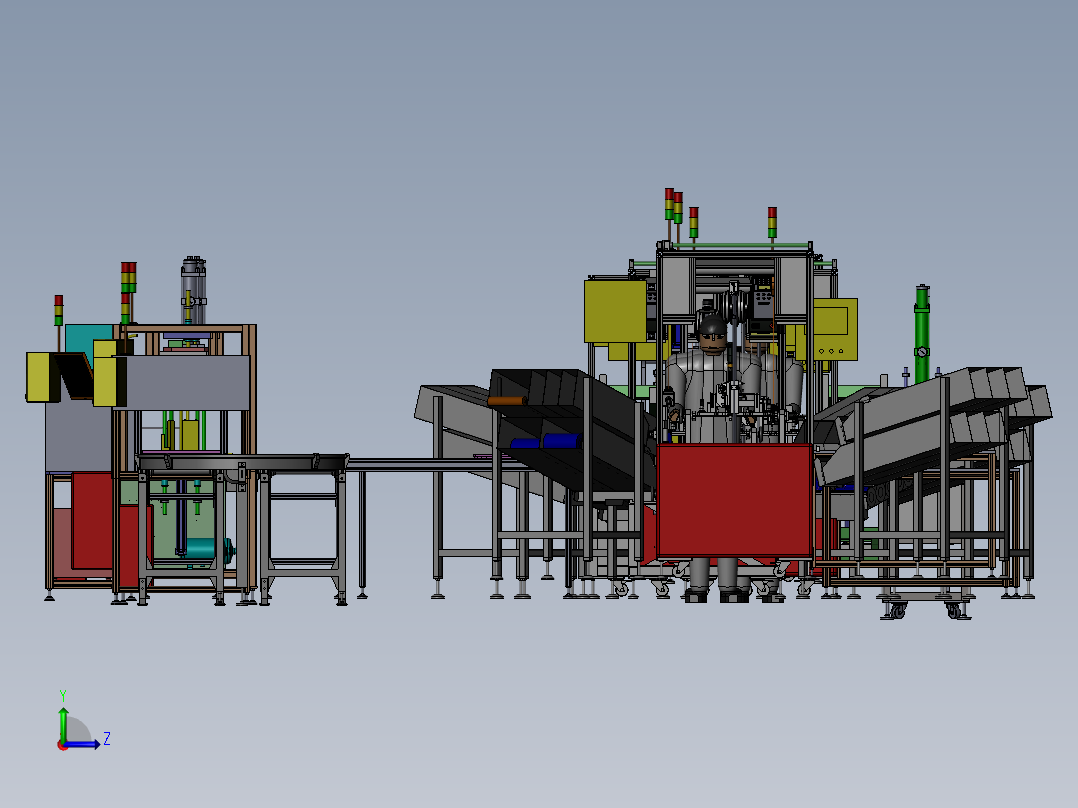The height and width of the screenshot is (808, 1078).
Task: Select the transparent pneumatic cylinder atop the left machine
Action: (x=193, y=290)
